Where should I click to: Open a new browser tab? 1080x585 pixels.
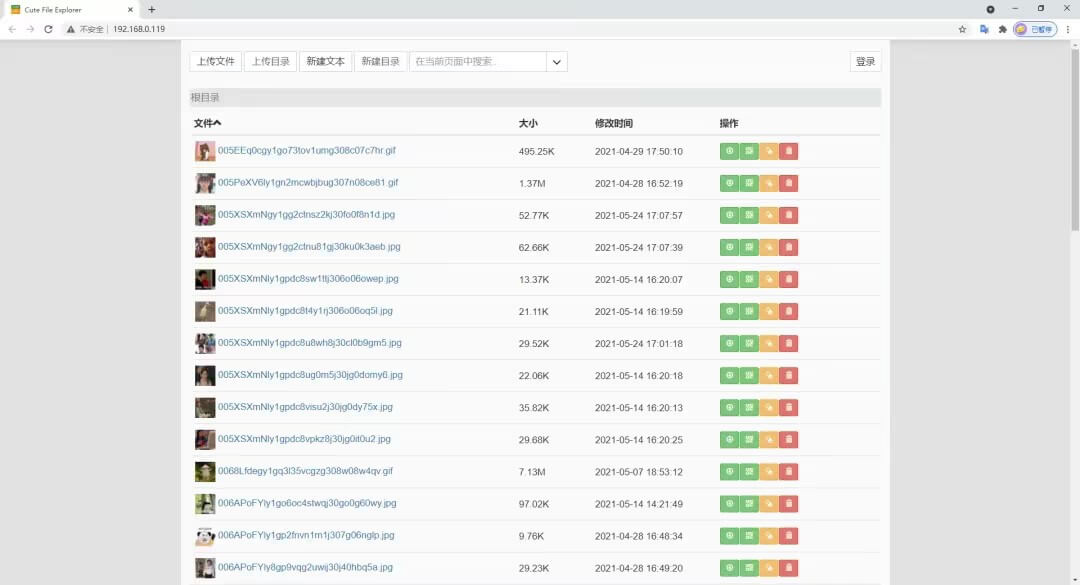coord(151,9)
